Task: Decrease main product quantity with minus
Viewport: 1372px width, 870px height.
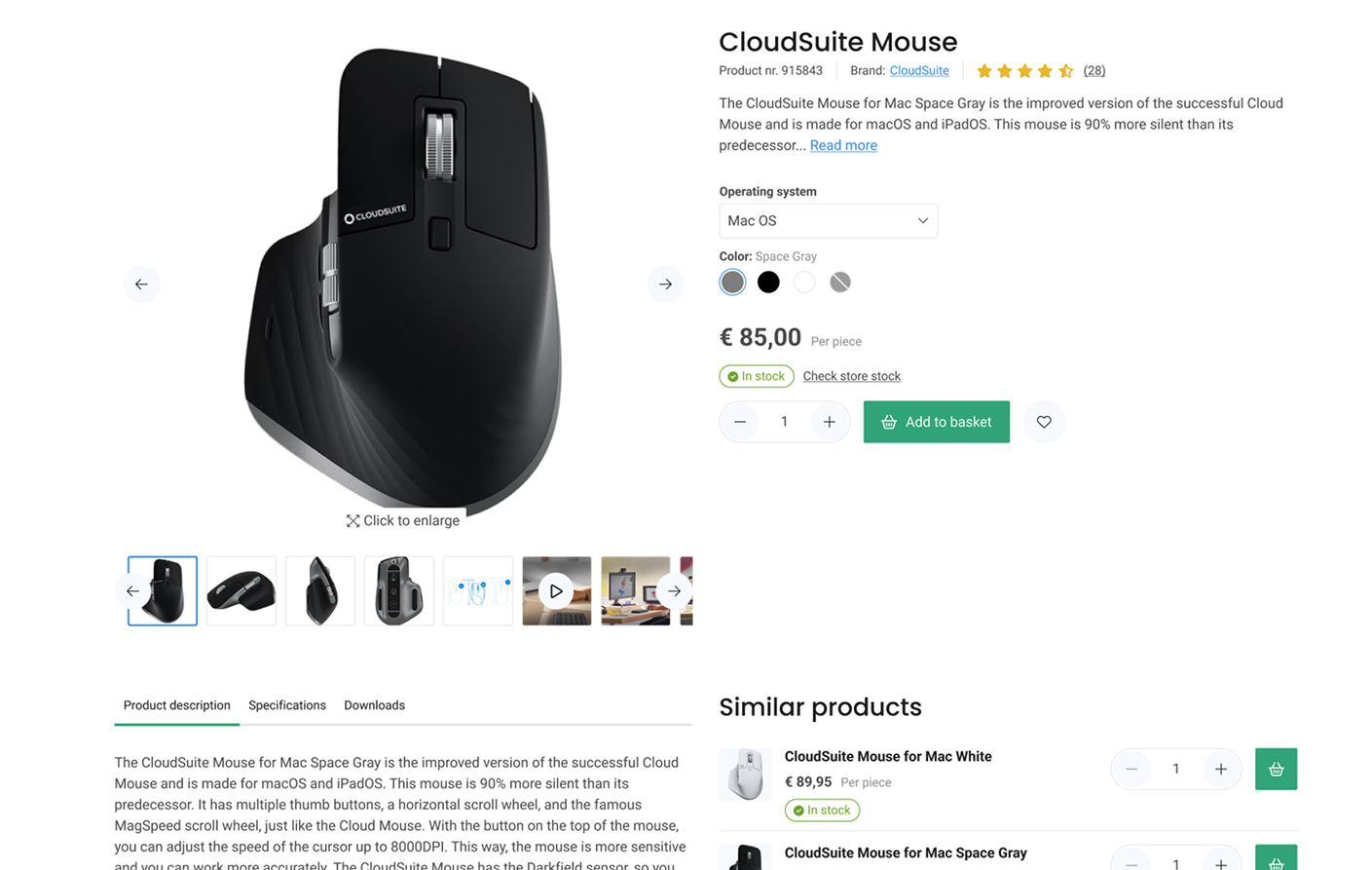Action: [x=740, y=422]
